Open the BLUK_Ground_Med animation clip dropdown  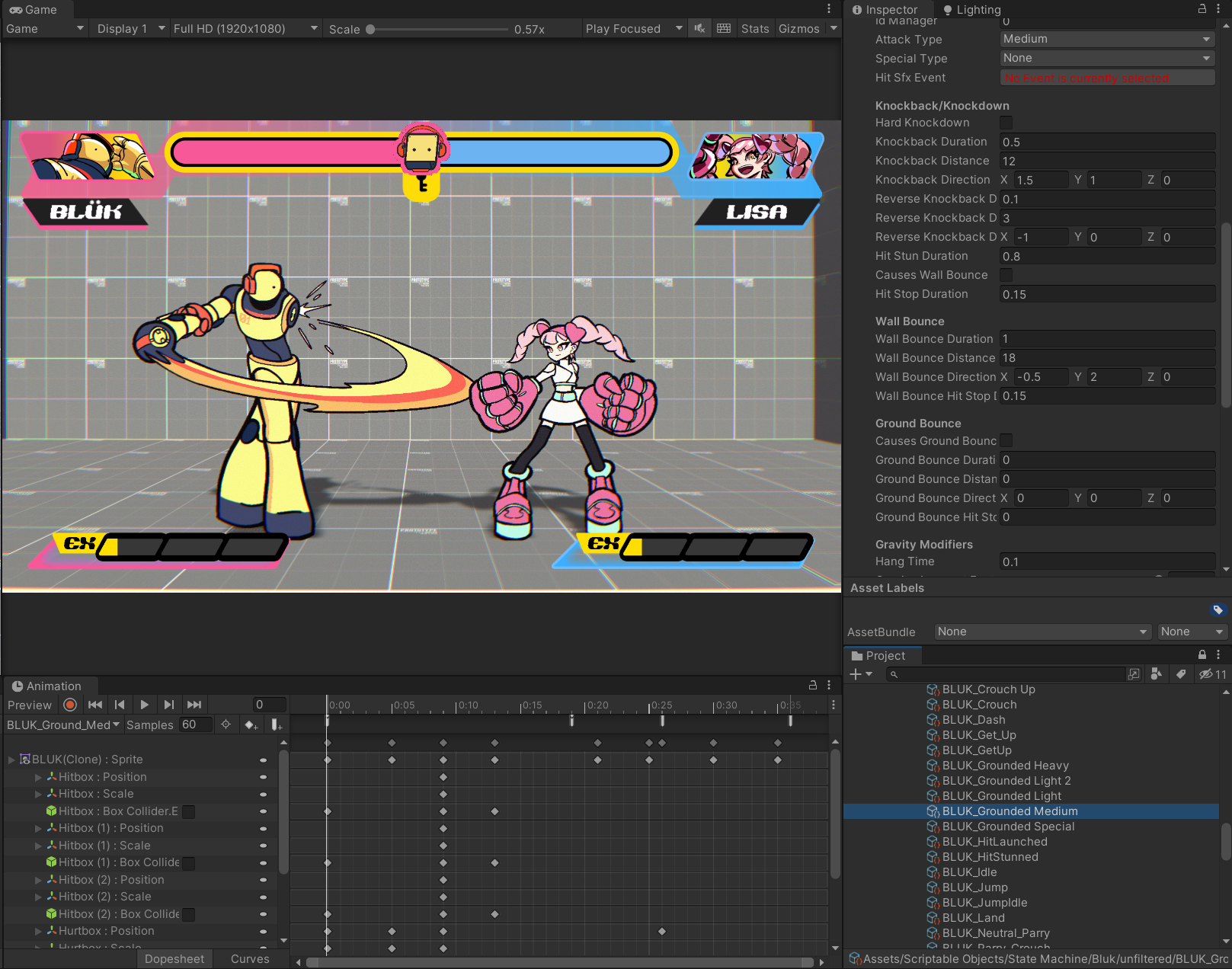(63, 724)
